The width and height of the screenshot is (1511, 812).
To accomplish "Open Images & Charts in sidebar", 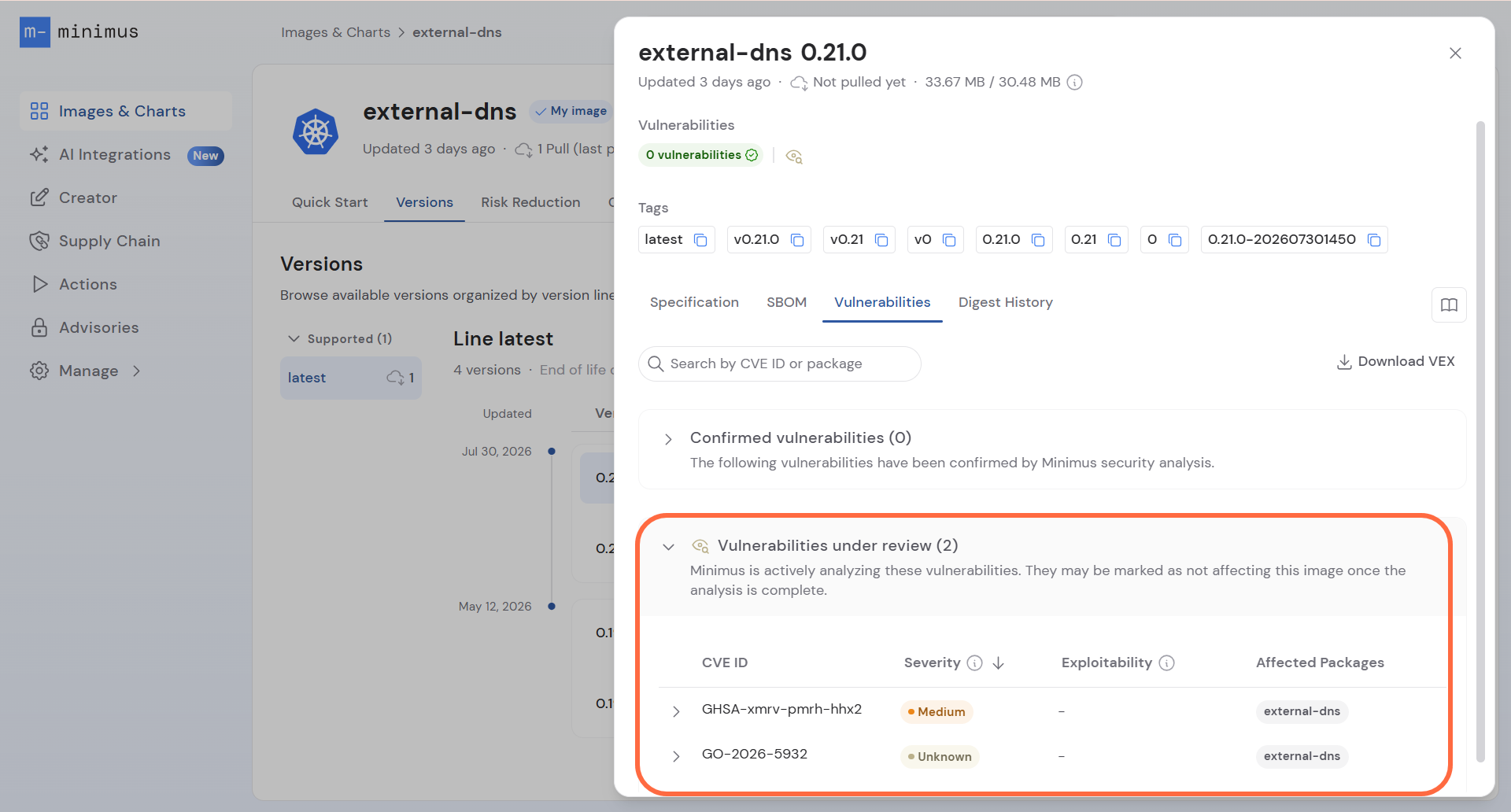I will [x=126, y=111].
